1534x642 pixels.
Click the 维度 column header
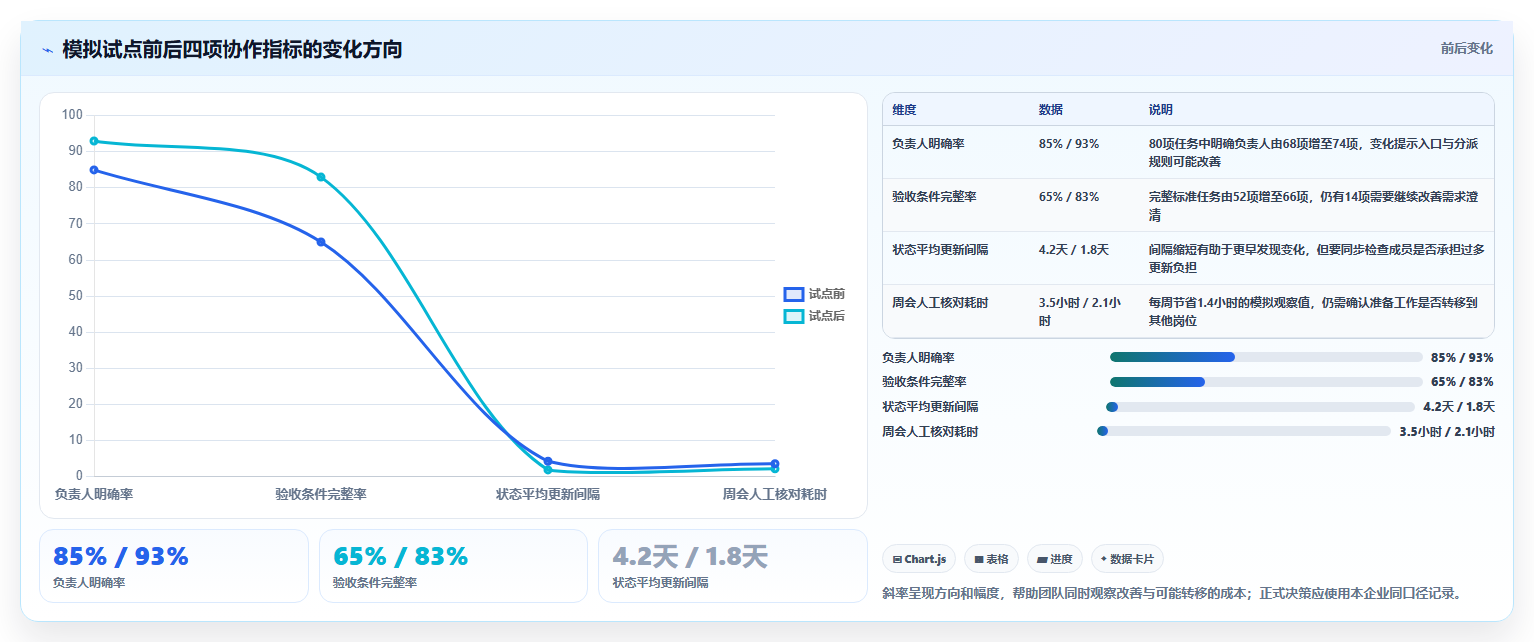904,110
